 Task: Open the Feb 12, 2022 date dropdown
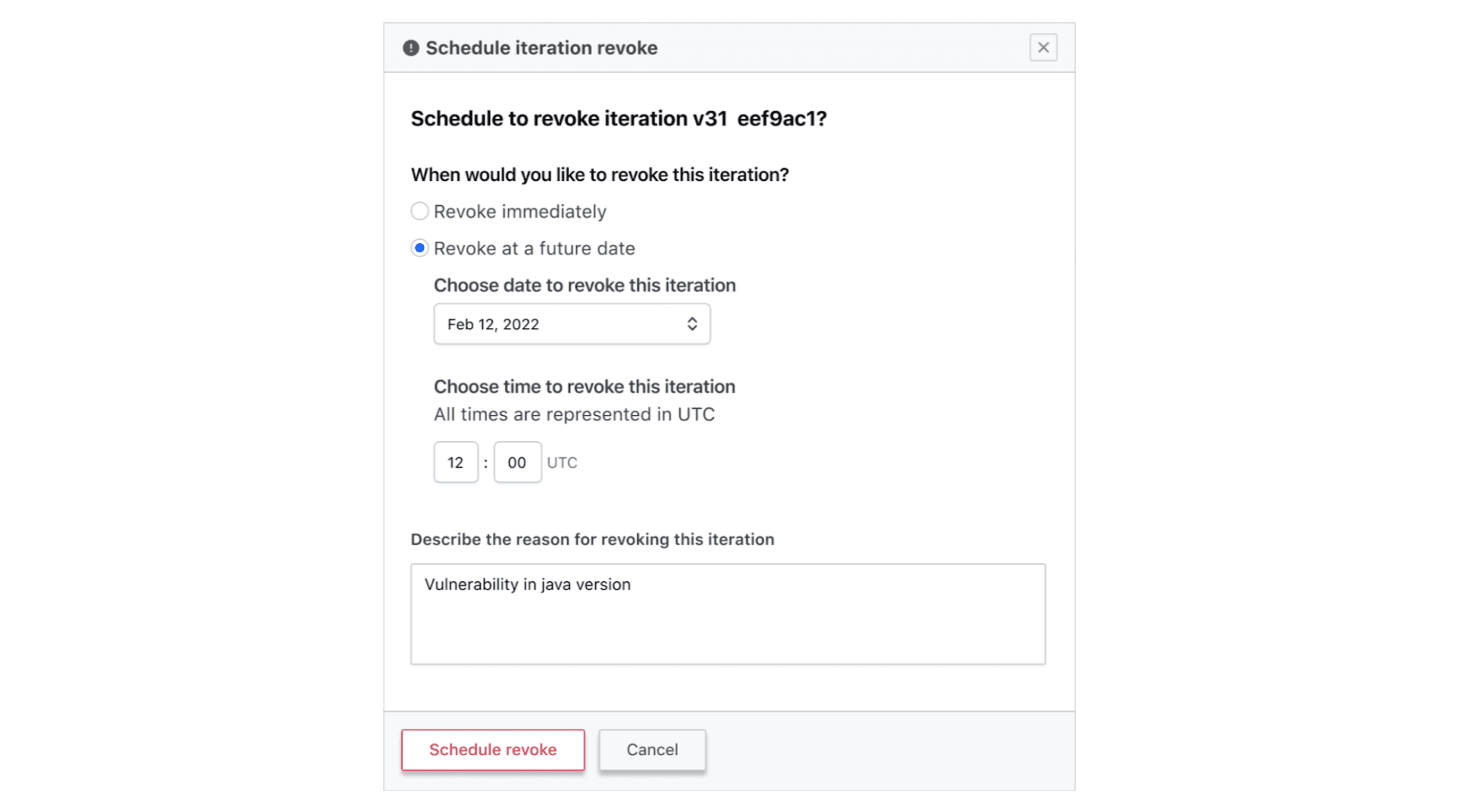click(x=571, y=324)
